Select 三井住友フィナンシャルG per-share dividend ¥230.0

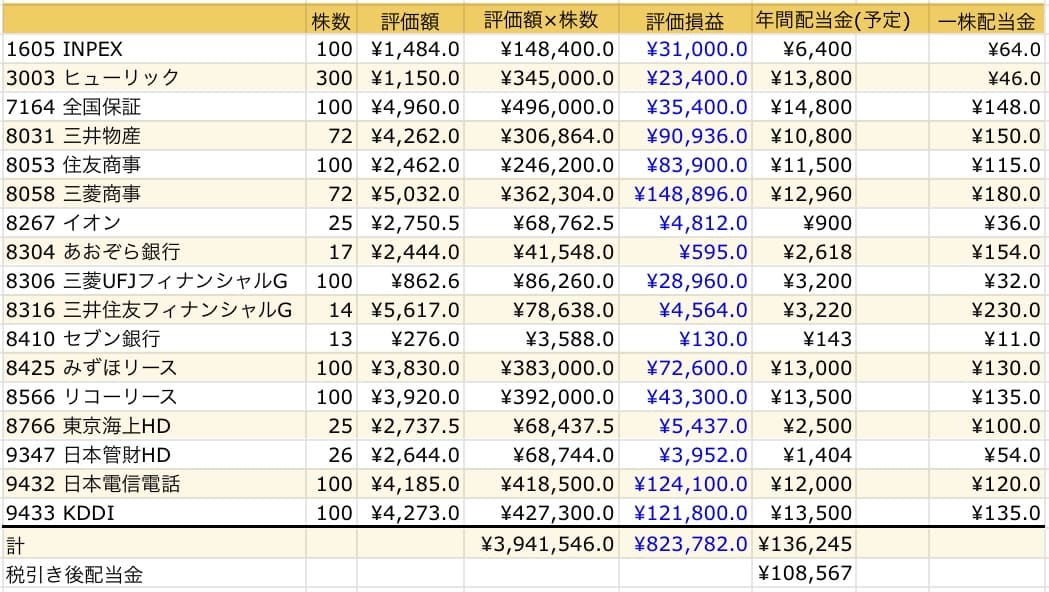pos(987,310)
